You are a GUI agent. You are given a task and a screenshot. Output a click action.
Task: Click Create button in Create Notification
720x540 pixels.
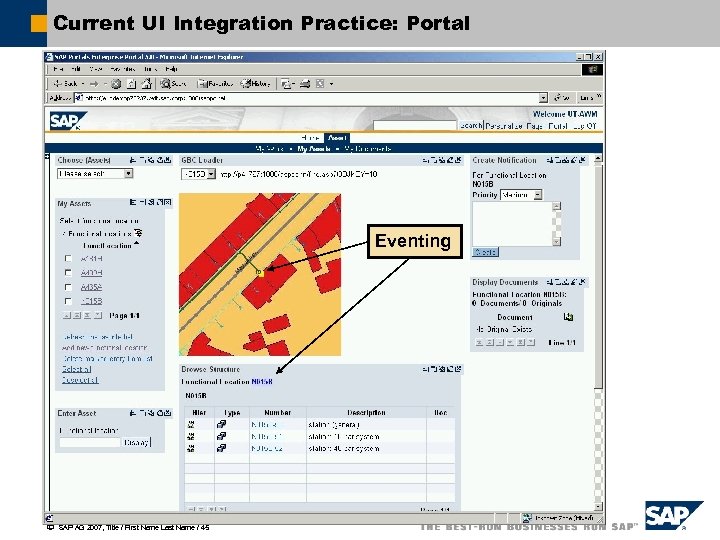[485, 252]
